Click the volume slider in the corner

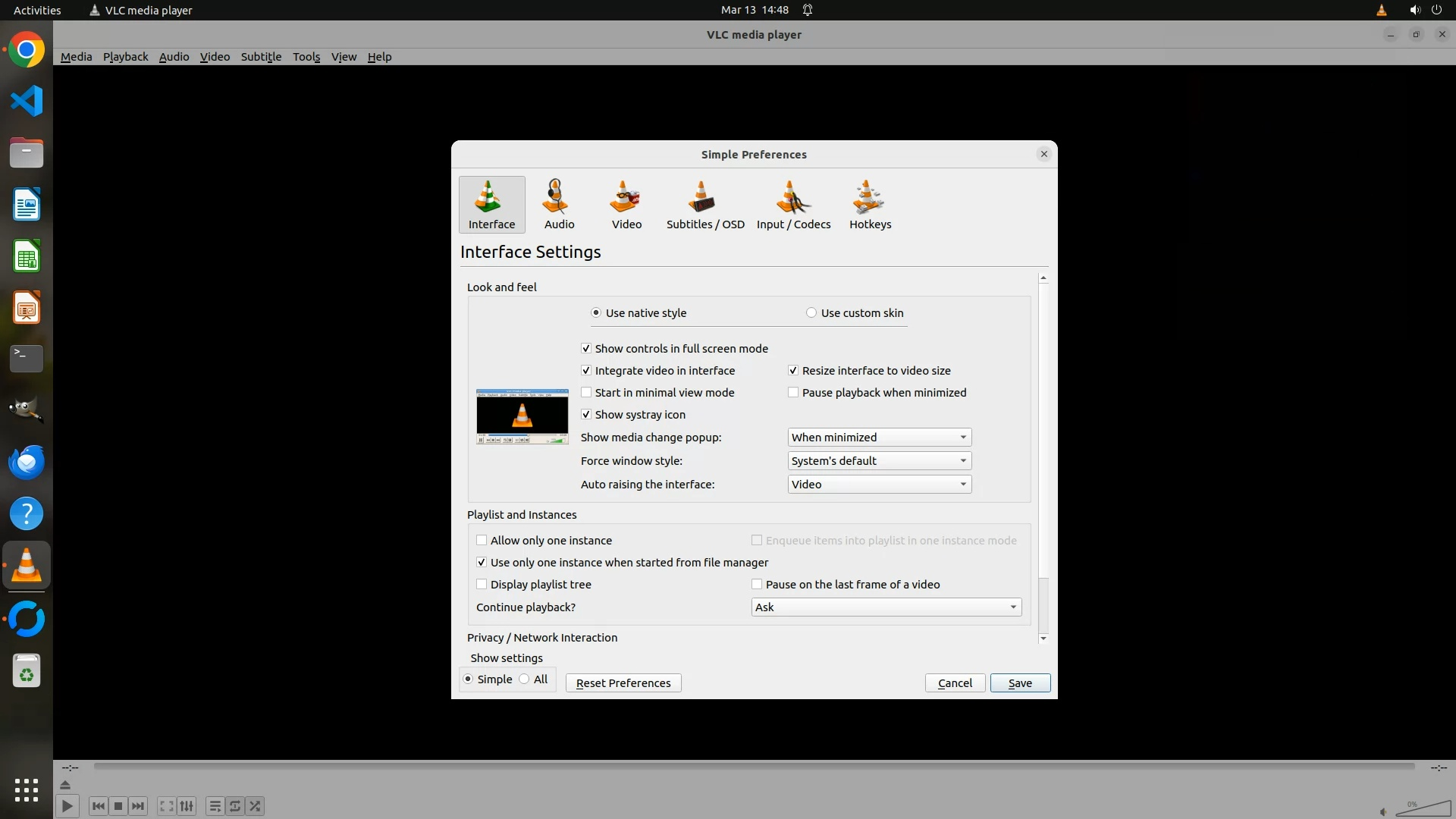click(x=1423, y=810)
